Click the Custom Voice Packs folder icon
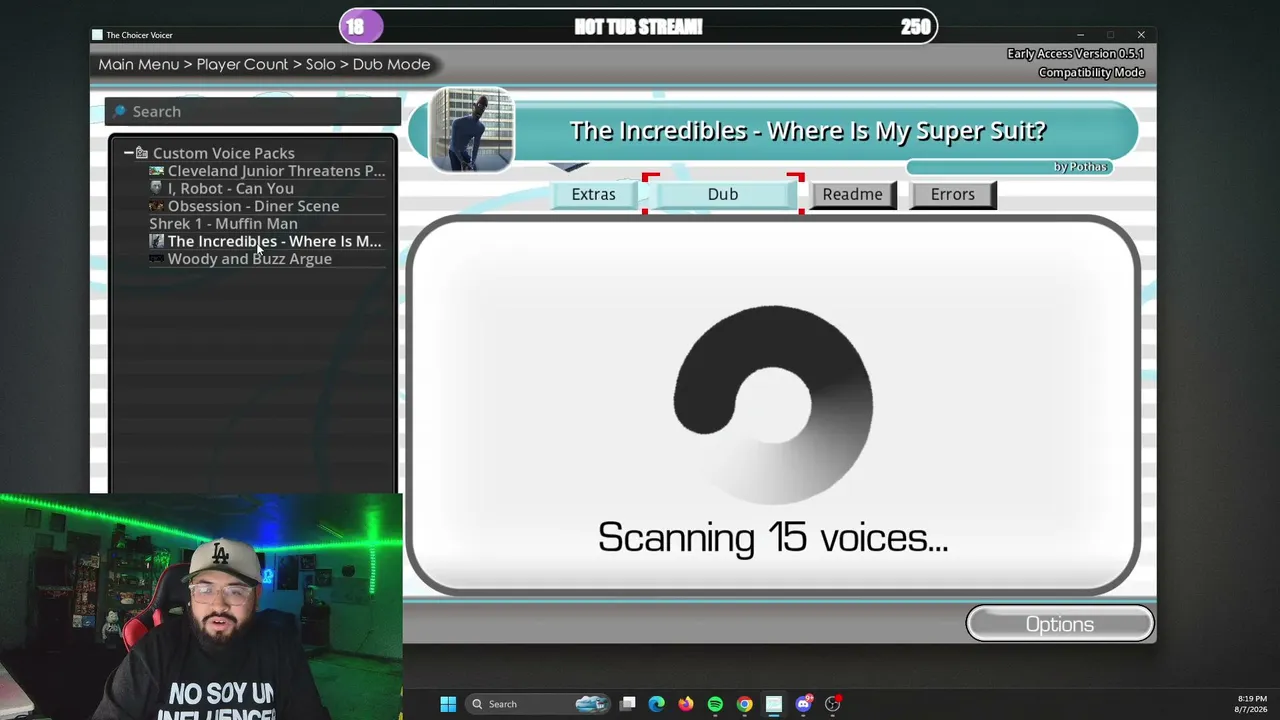Image resolution: width=1280 pixels, height=720 pixels. [x=142, y=153]
